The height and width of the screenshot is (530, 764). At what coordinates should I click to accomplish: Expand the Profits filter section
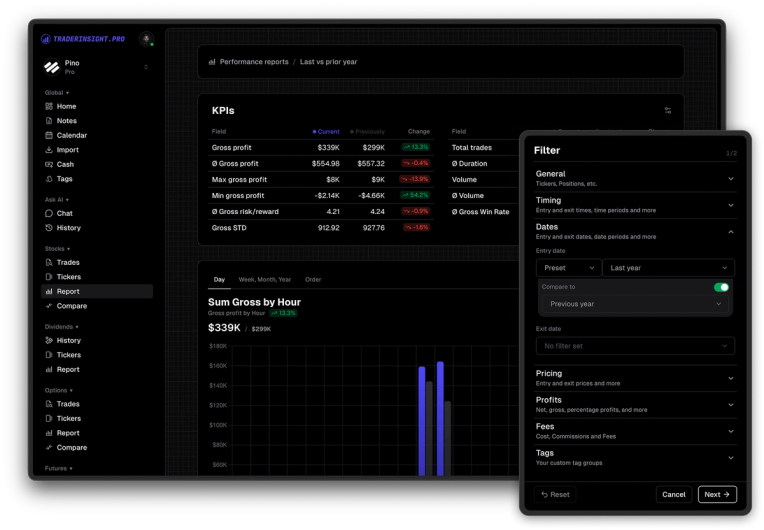635,404
